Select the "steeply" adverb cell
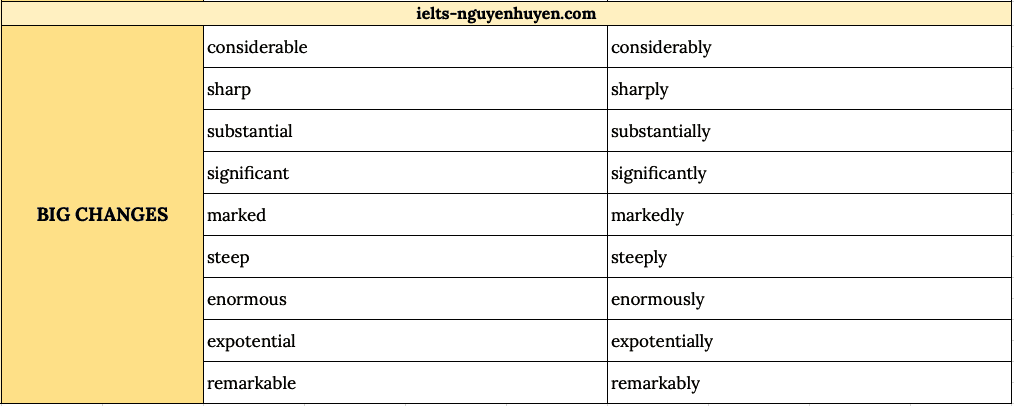The height and width of the screenshot is (406, 1014). point(808,257)
